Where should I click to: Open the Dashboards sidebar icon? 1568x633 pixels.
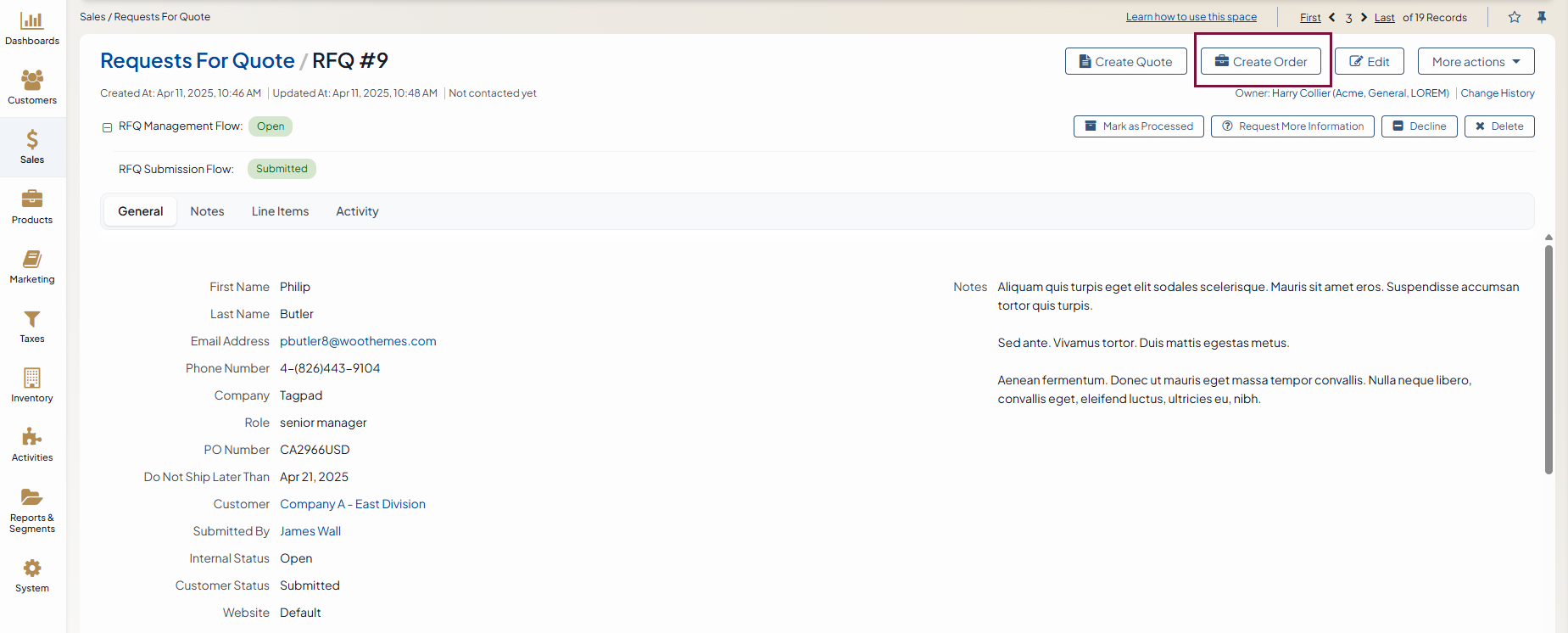click(x=32, y=21)
